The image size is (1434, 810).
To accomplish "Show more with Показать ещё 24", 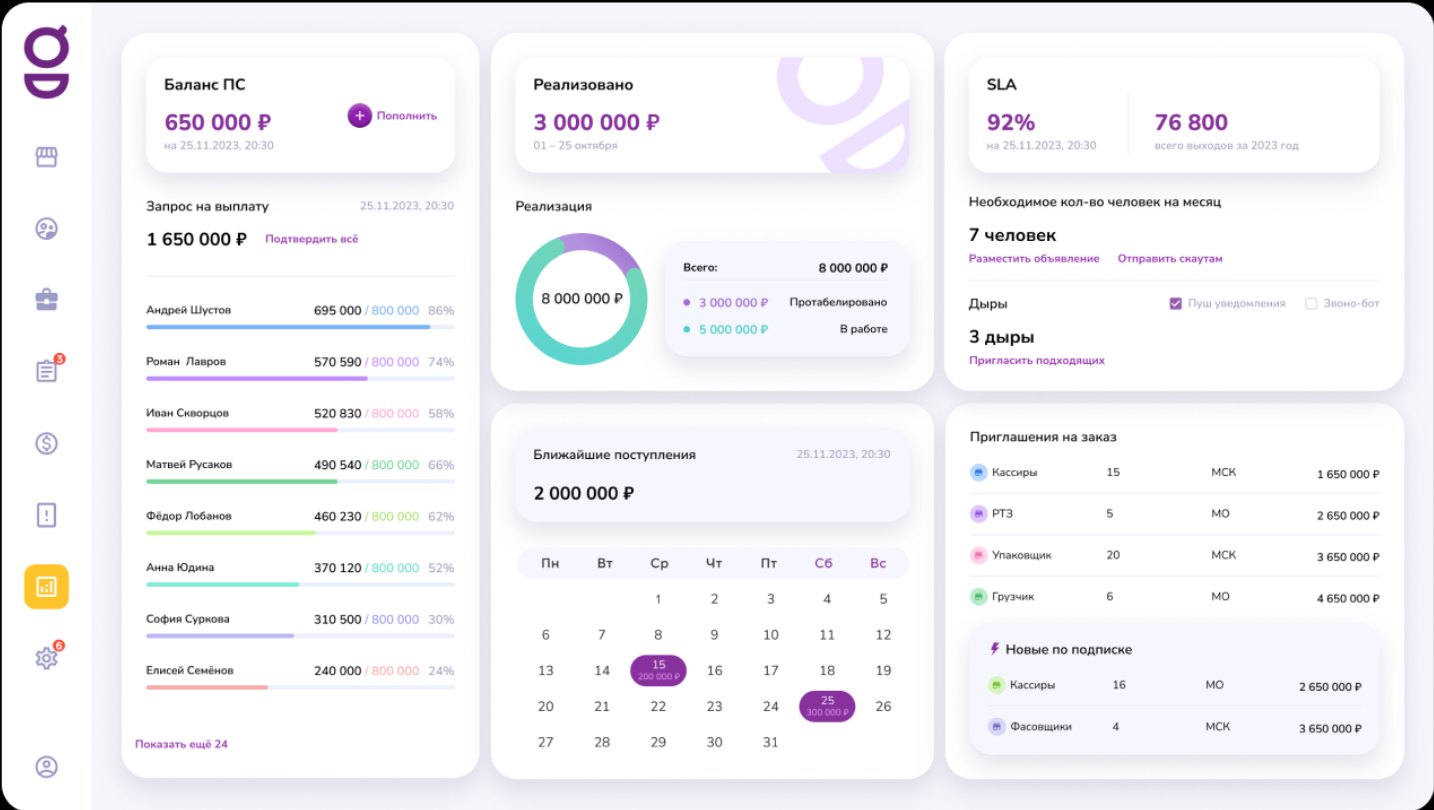I will pyautogui.click(x=181, y=744).
